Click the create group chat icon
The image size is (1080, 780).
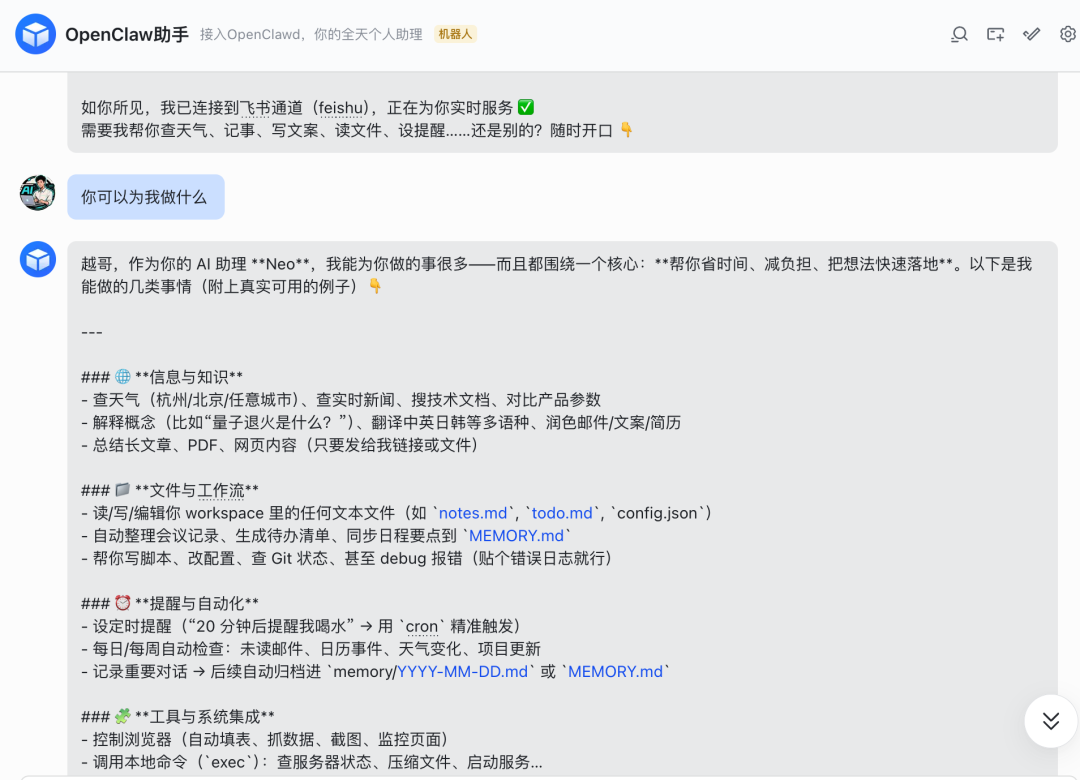(x=995, y=34)
